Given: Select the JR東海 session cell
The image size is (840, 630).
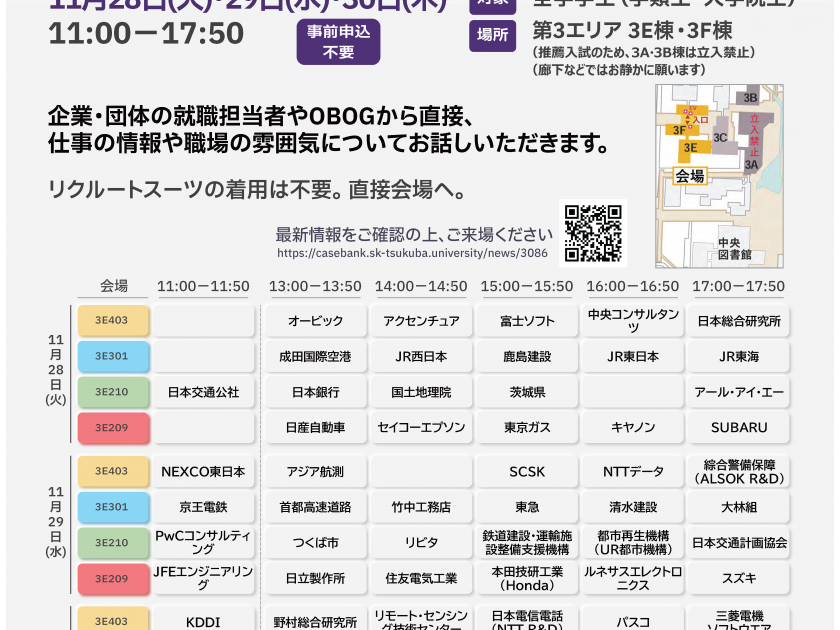Looking at the screenshot, I should 739,356.
